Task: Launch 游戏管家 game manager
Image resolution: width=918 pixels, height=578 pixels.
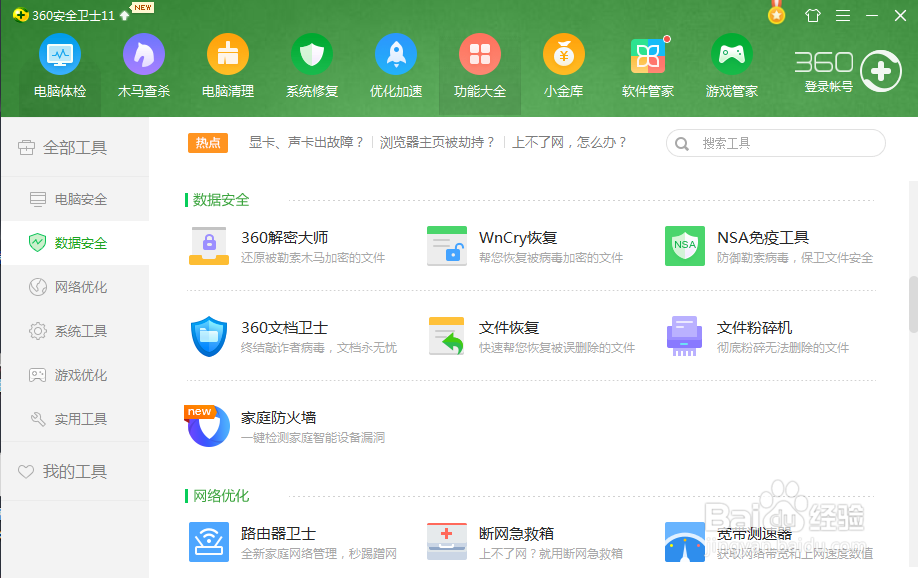Action: 732,67
